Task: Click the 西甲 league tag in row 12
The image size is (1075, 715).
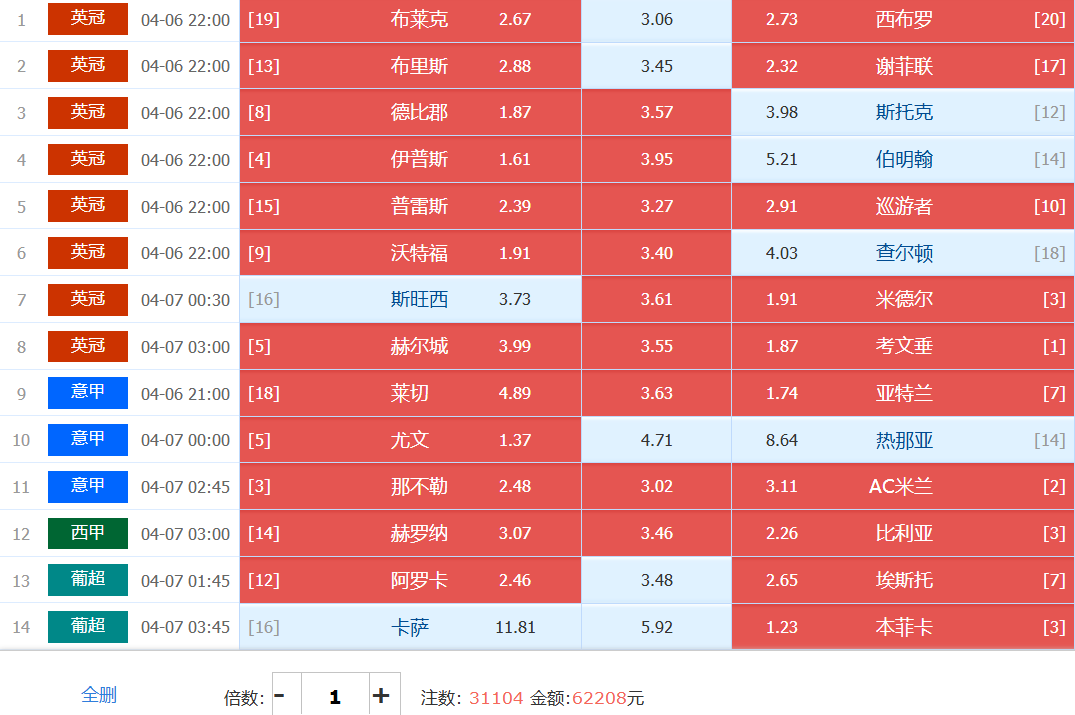Action: coord(88,533)
